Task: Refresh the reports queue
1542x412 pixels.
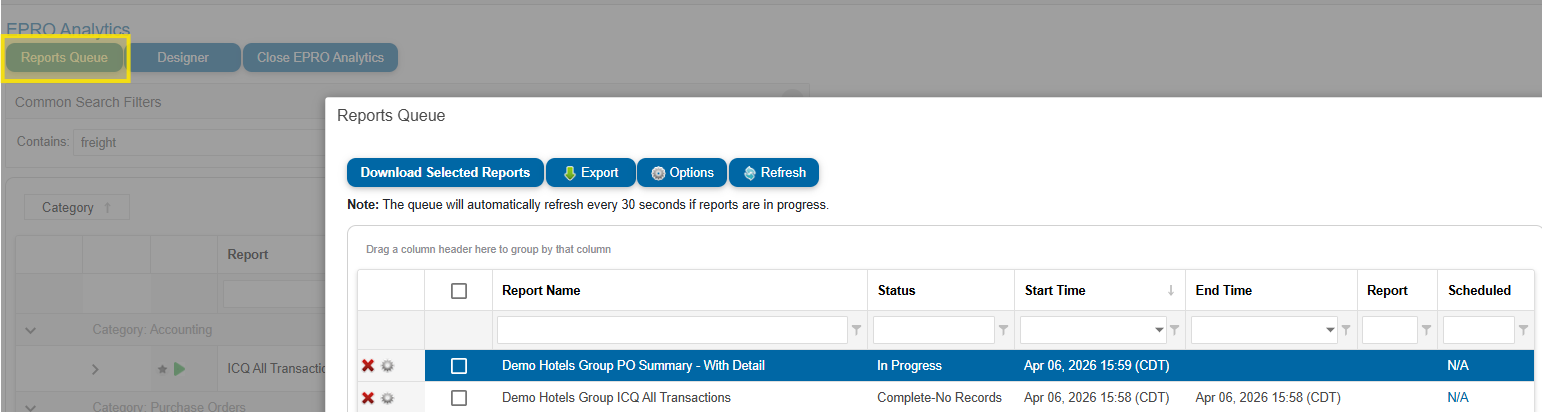Action: pos(773,172)
